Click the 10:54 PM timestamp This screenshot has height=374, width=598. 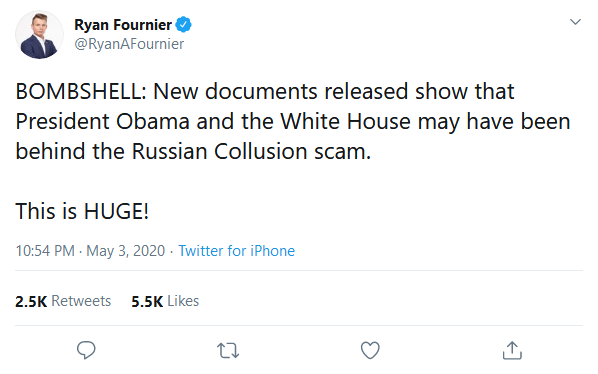(x=45, y=251)
